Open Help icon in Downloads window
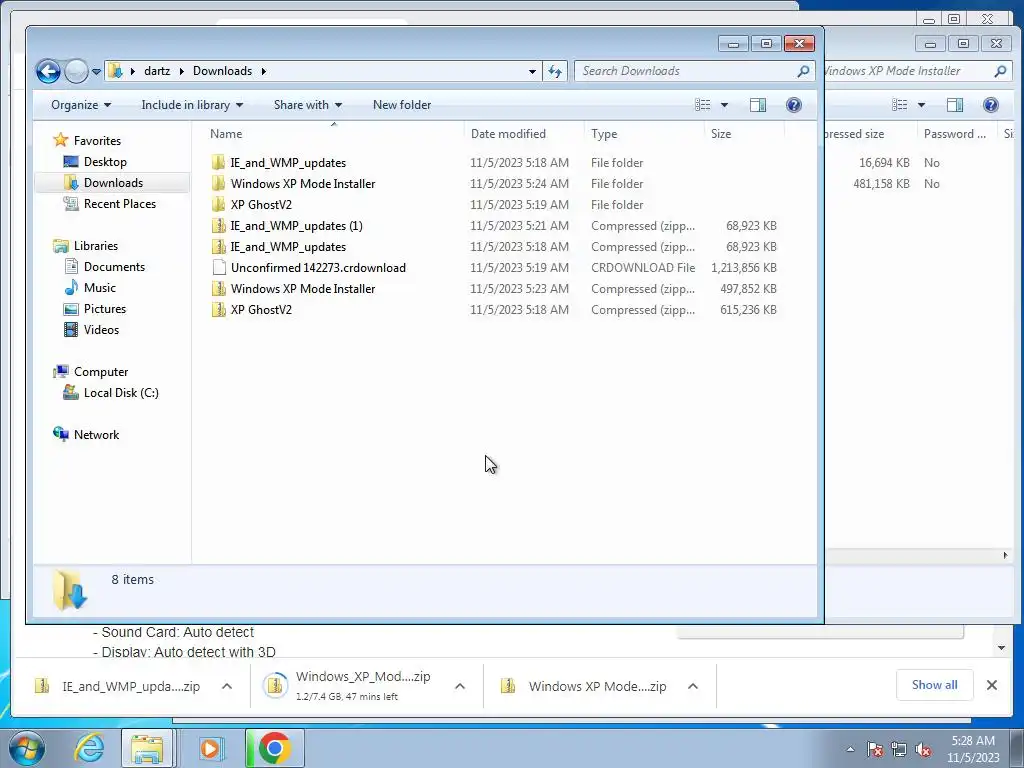 pos(793,105)
